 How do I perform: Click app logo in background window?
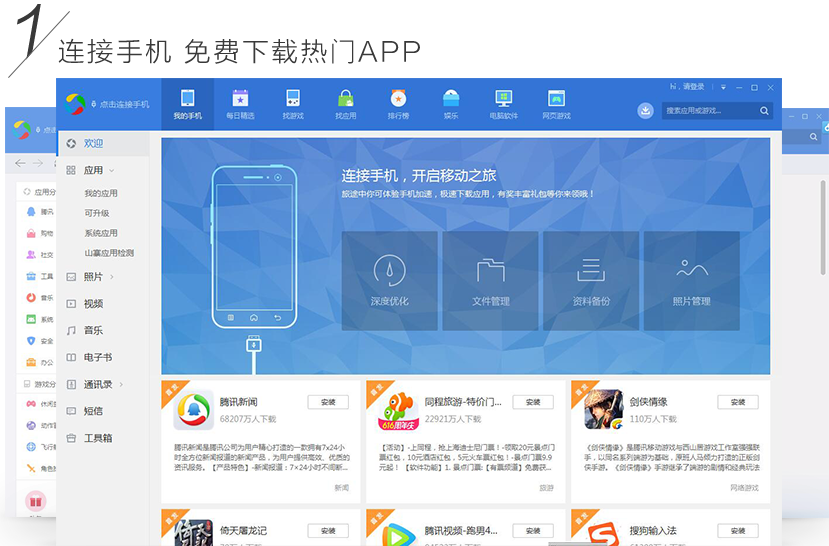click(x=22, y=129)
